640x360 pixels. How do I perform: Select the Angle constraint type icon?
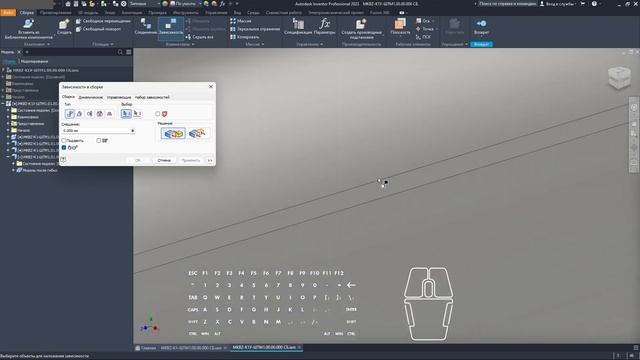(80, 114)
